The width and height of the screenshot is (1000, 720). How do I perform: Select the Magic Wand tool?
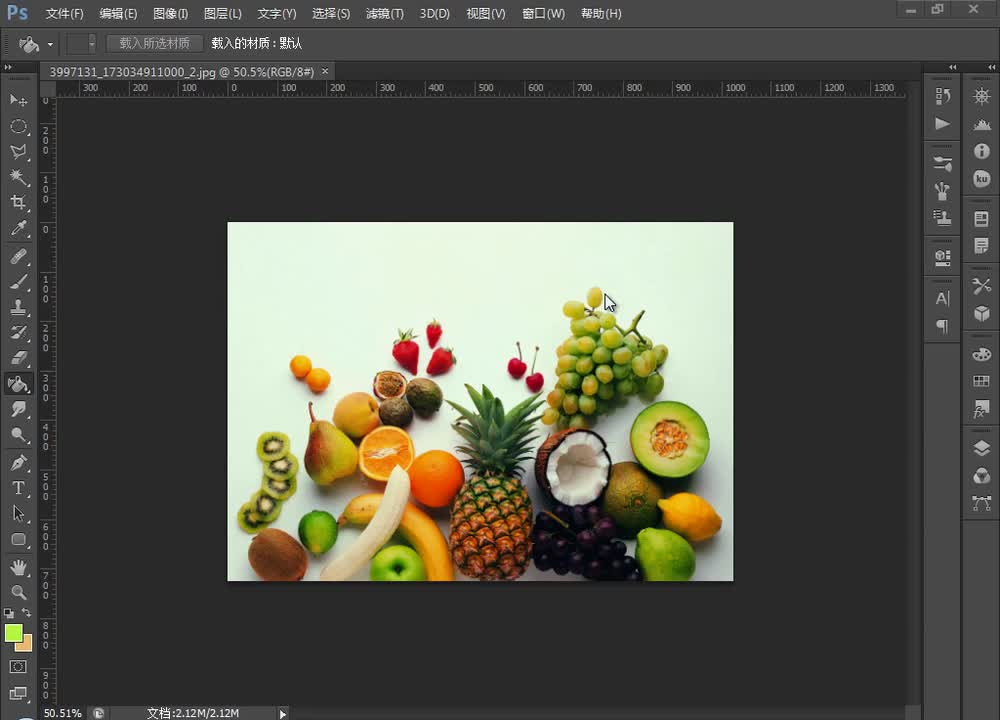click(x=18, y=177)
